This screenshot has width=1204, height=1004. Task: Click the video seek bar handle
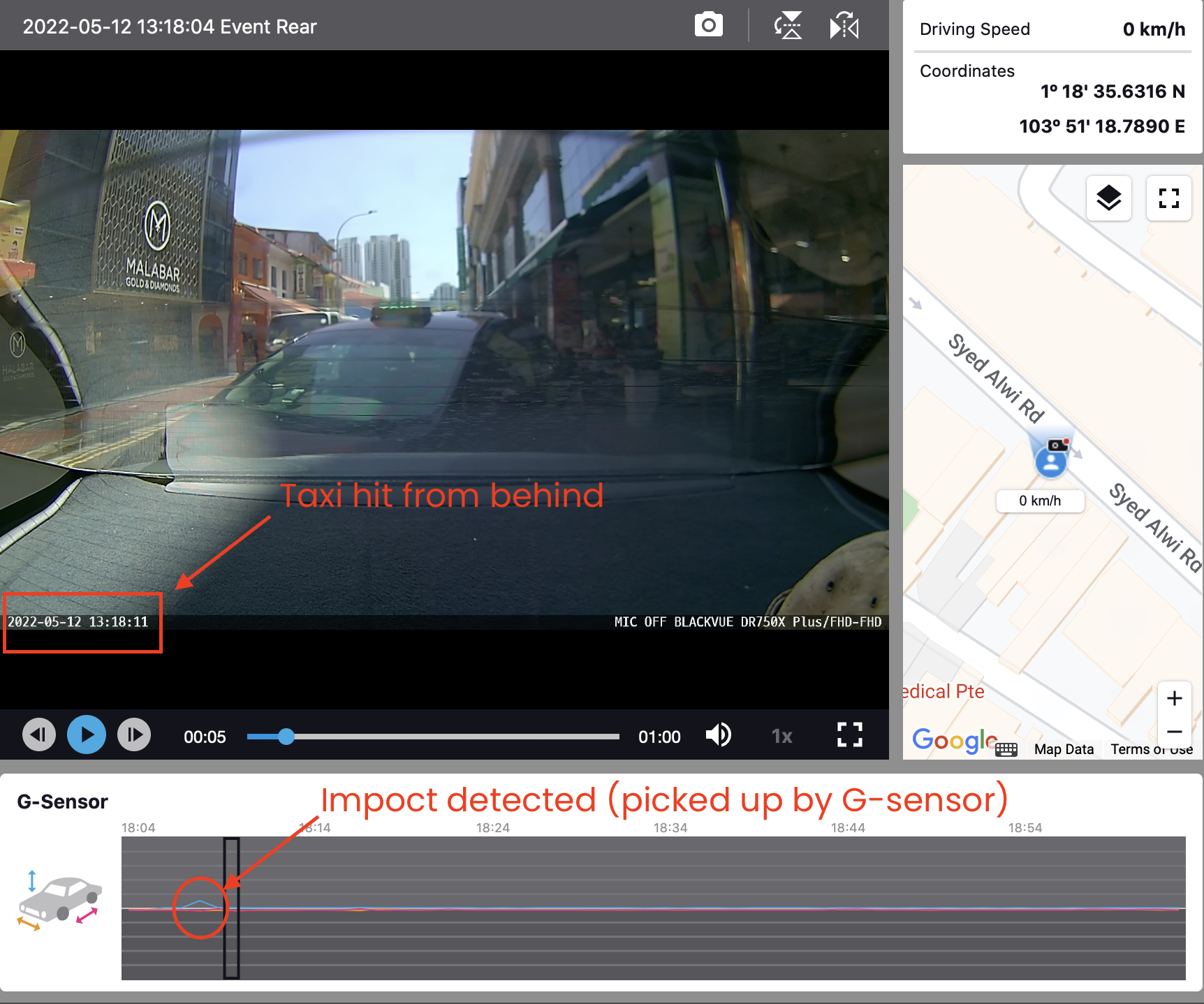[x=286, y=737]
